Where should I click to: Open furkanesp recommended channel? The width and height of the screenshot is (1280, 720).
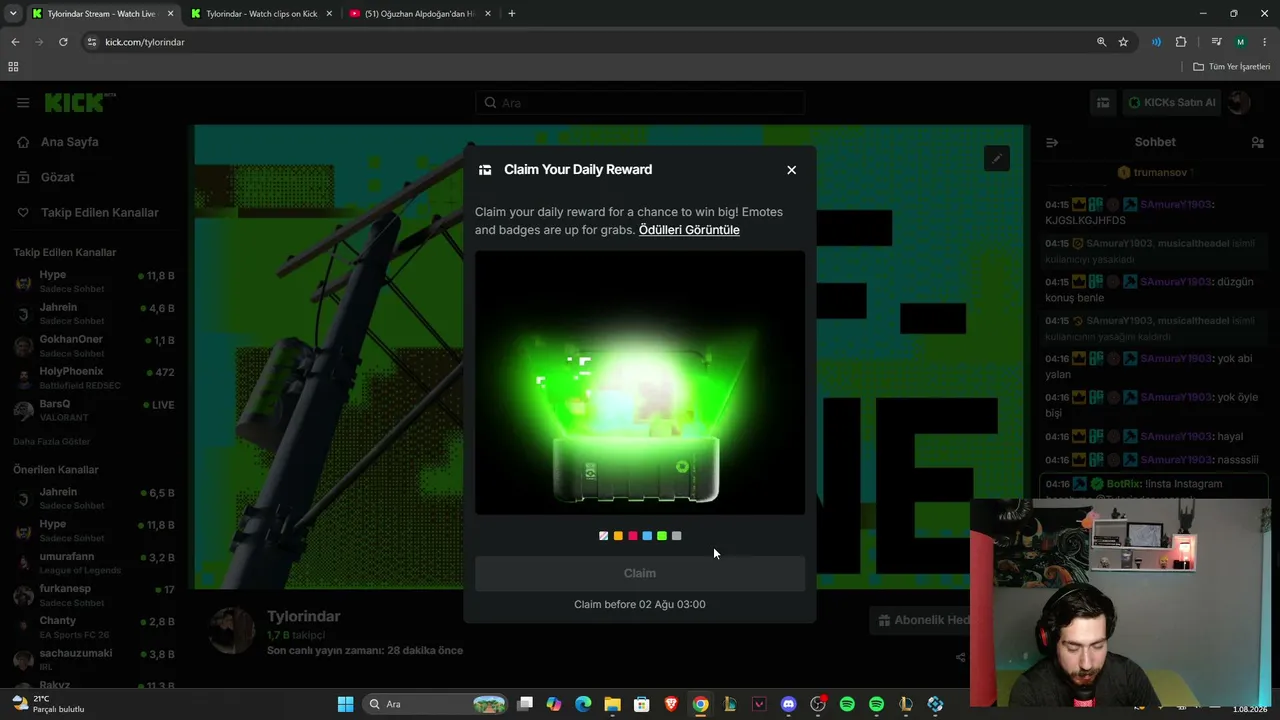pos(94,595)
